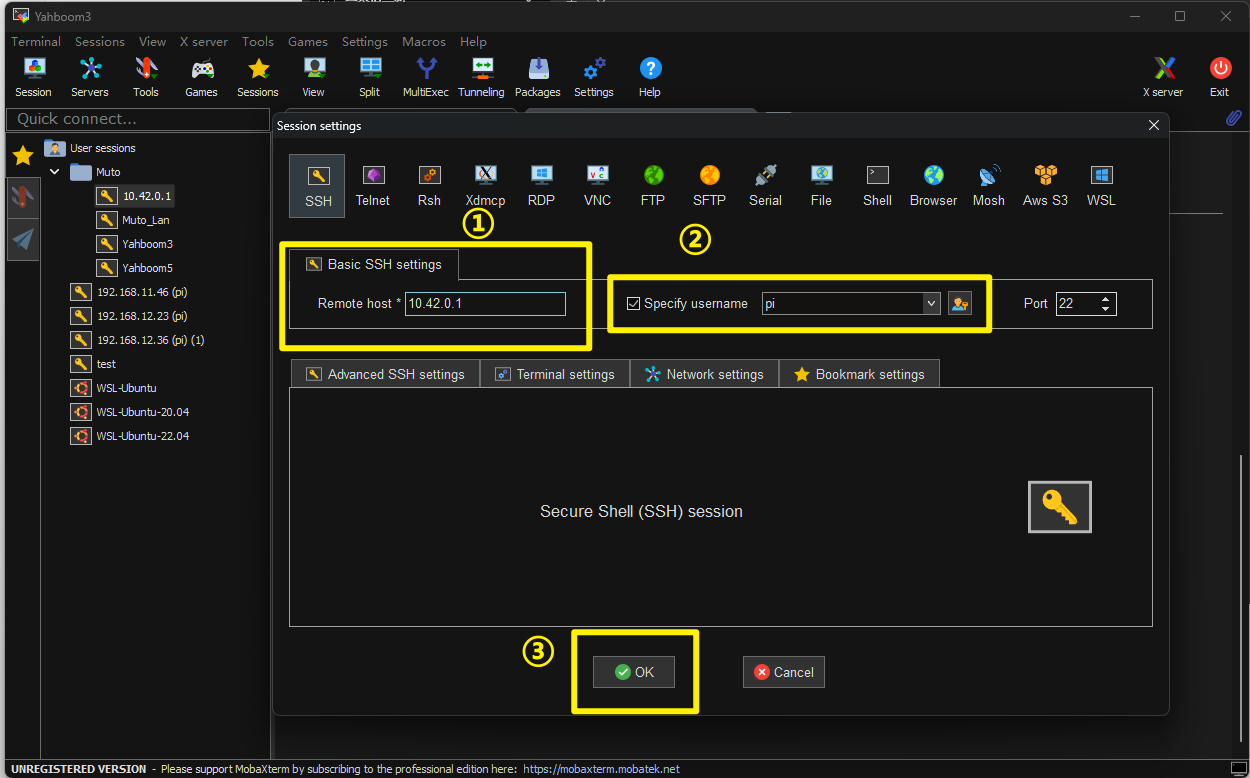Open the username dropdown list
This screenshot has height=778, width=1250.
point(931,303)
